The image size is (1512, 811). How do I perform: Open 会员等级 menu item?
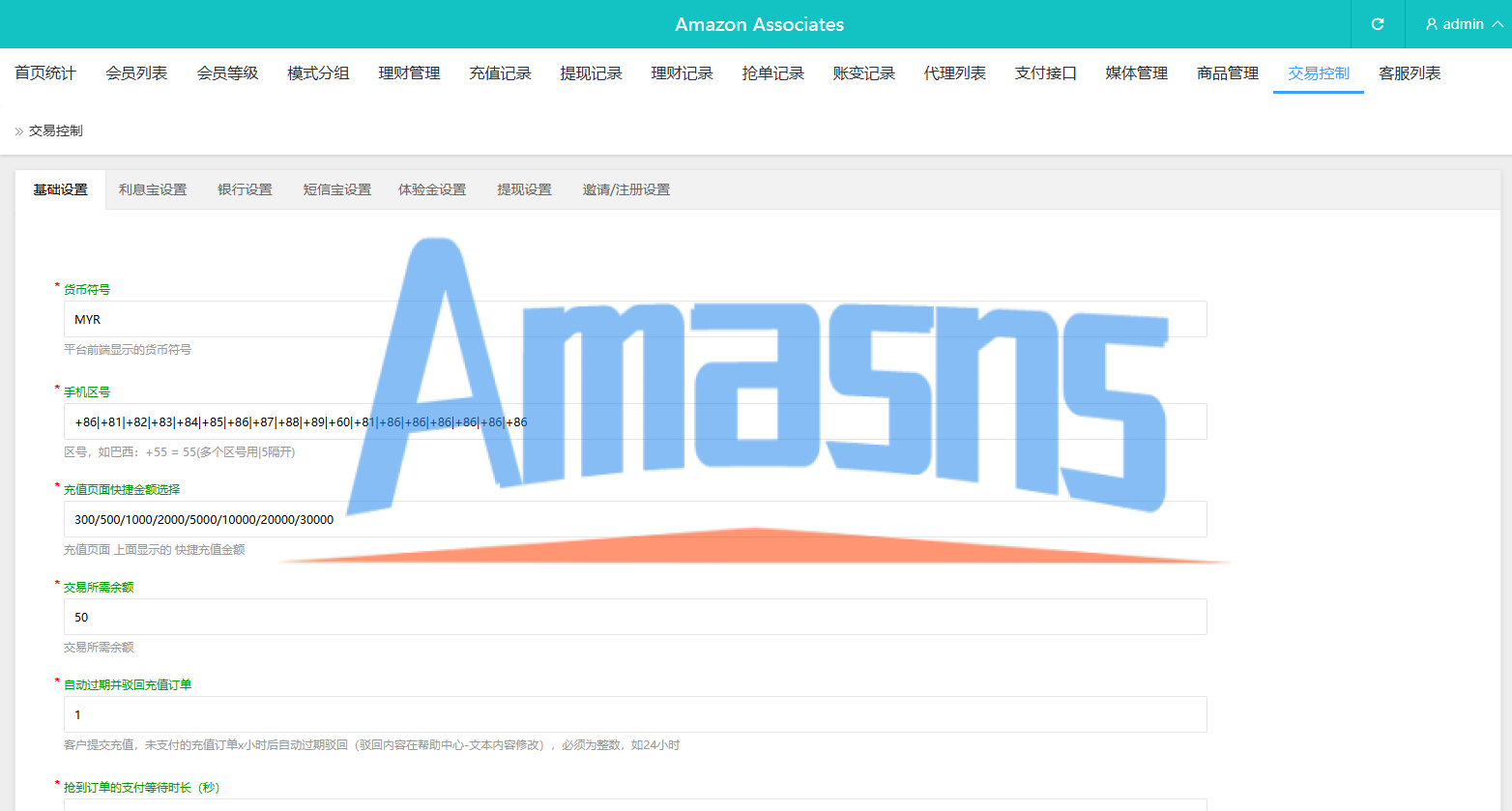227,73
